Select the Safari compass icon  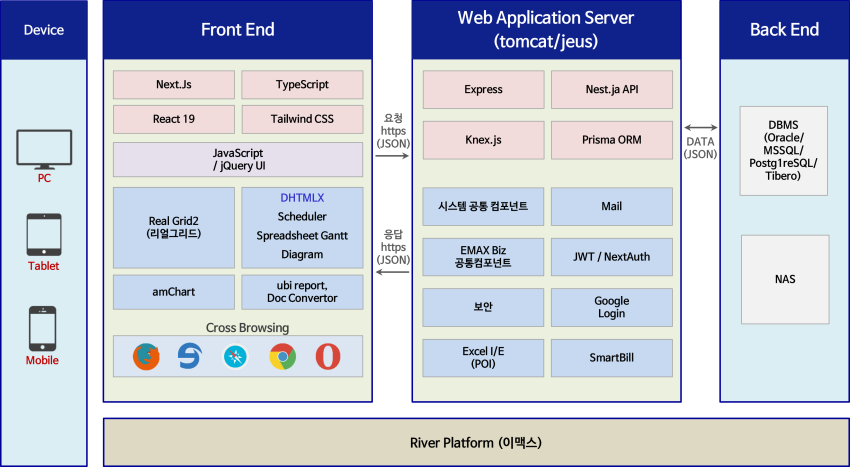tap(235, 357)
